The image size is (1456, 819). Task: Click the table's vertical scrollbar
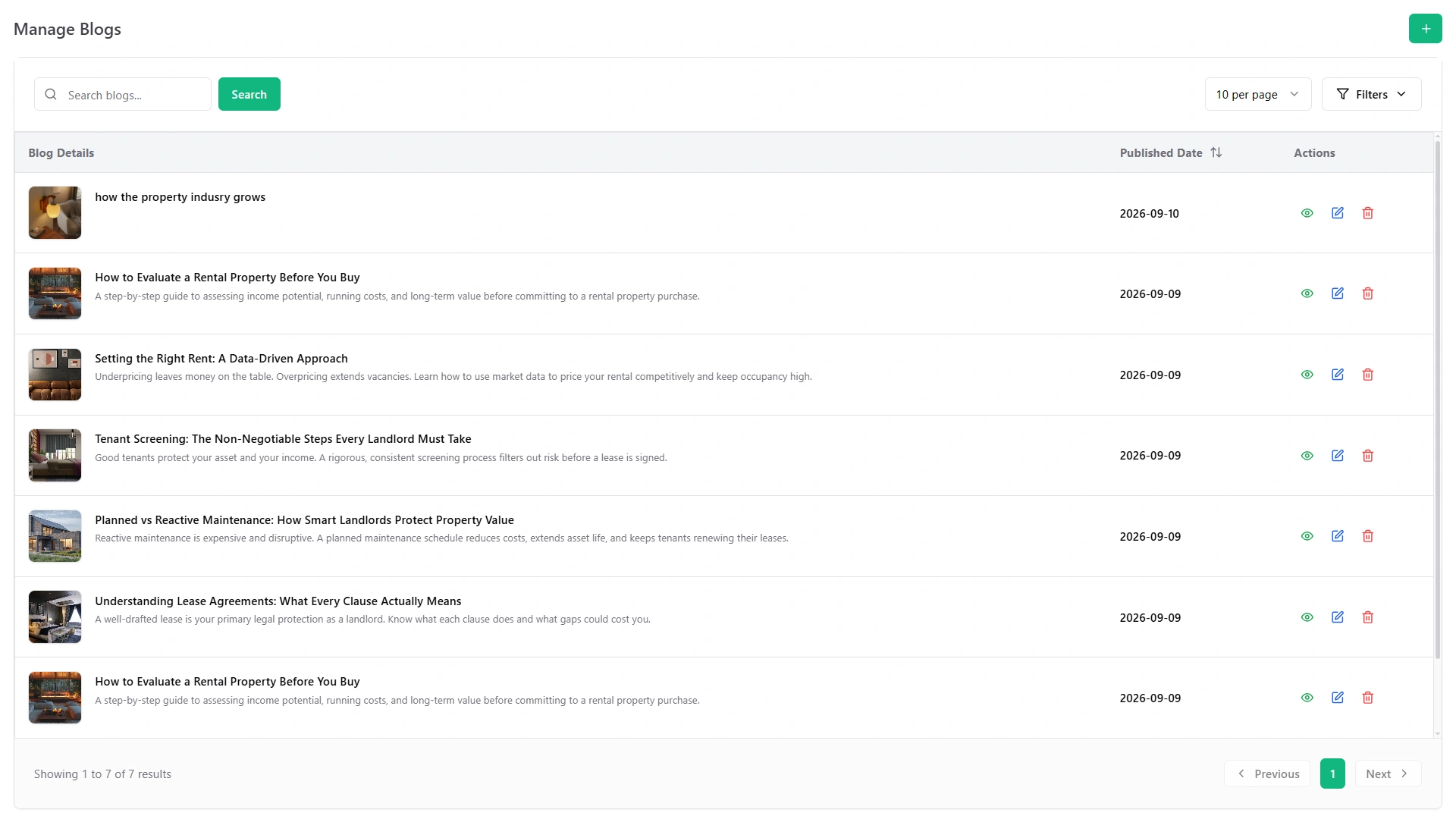[x=1438, y=400]
